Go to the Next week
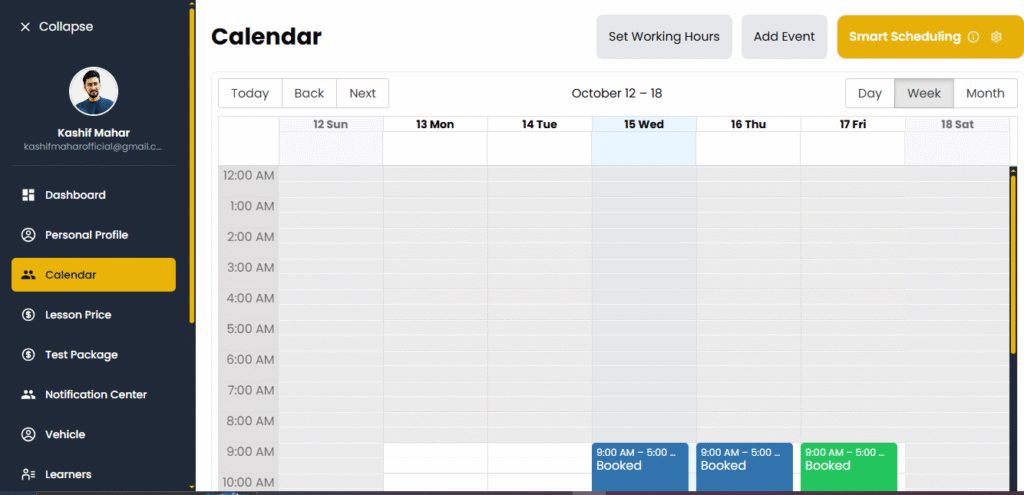The width and height of the screenshot is (1024, 495). coord(362,93)
